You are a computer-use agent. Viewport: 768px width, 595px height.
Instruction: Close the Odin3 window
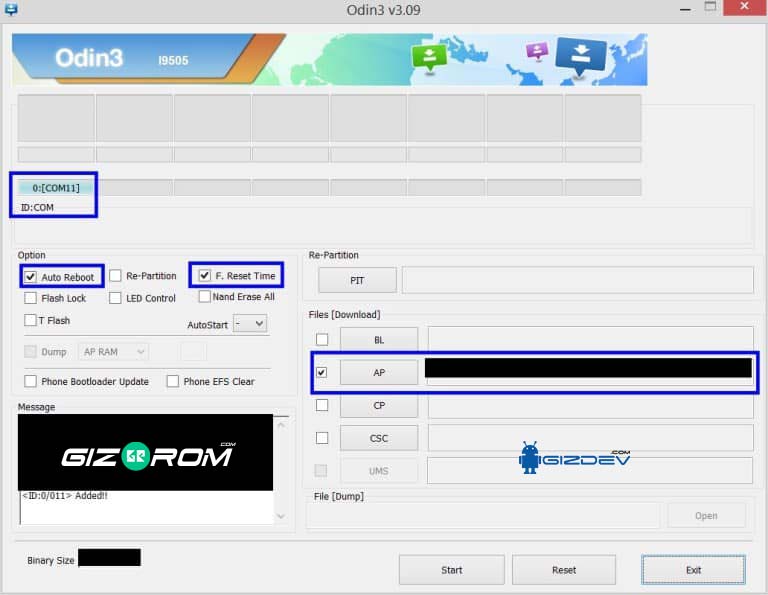(744, 7)
